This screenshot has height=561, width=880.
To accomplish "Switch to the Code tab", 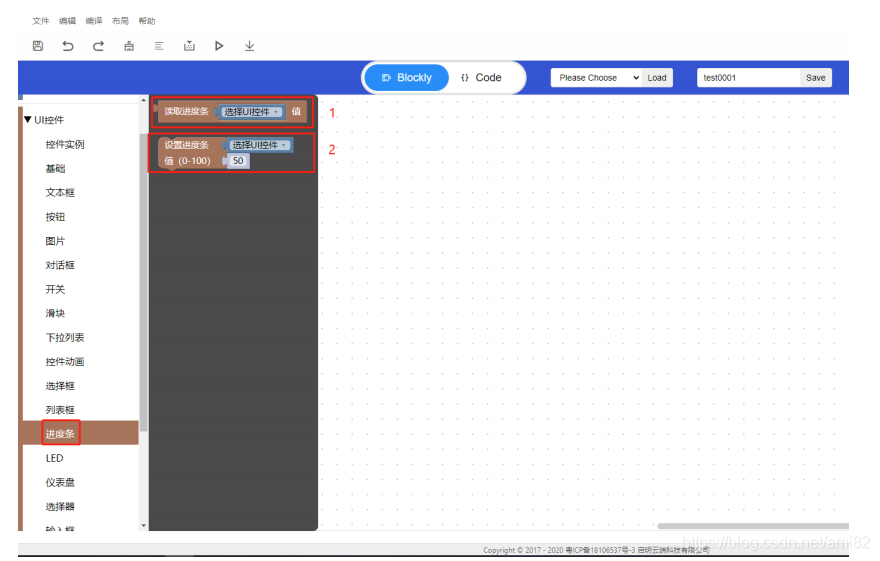I will click(482, 77).
